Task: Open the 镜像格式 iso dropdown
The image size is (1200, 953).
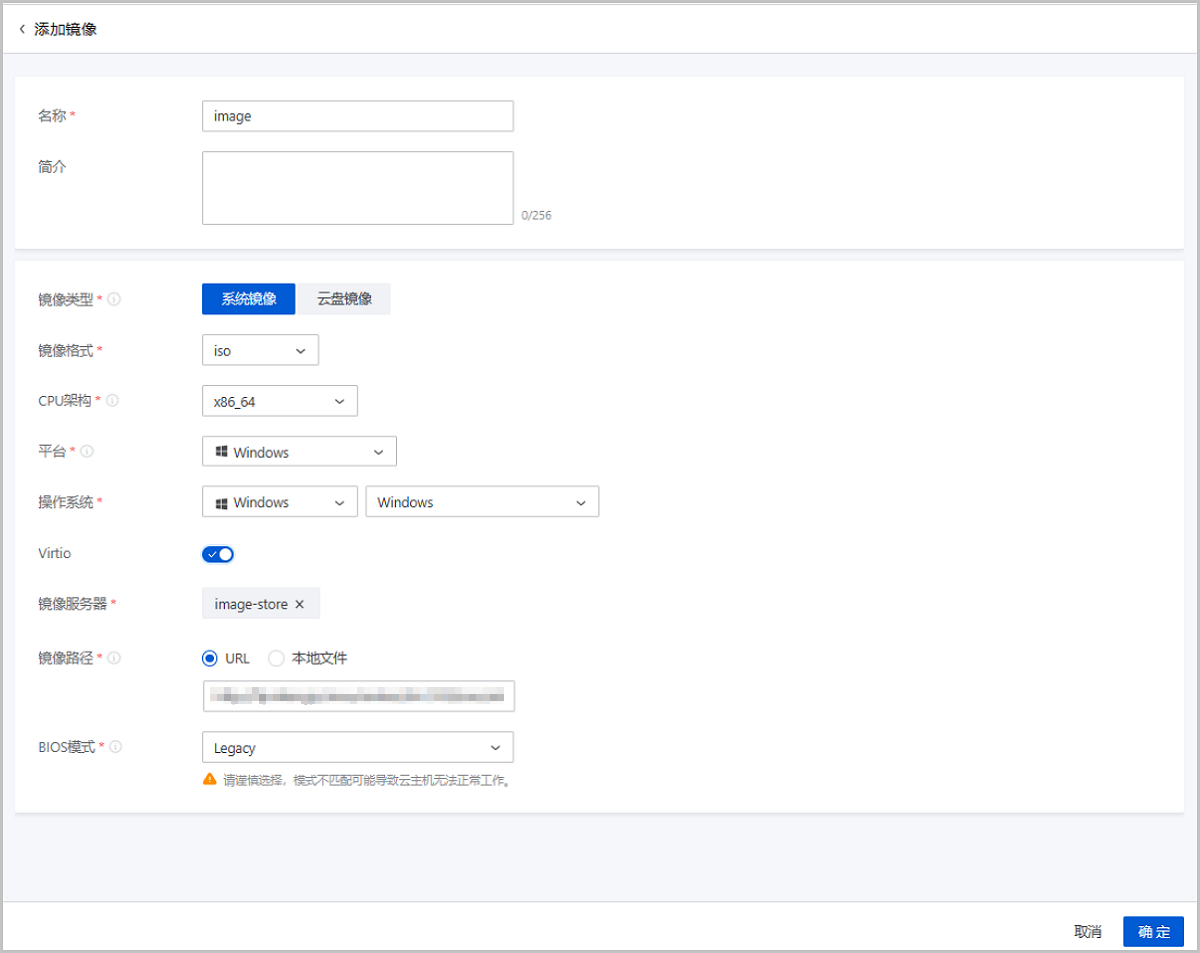Action: click(x=260, y=351)
